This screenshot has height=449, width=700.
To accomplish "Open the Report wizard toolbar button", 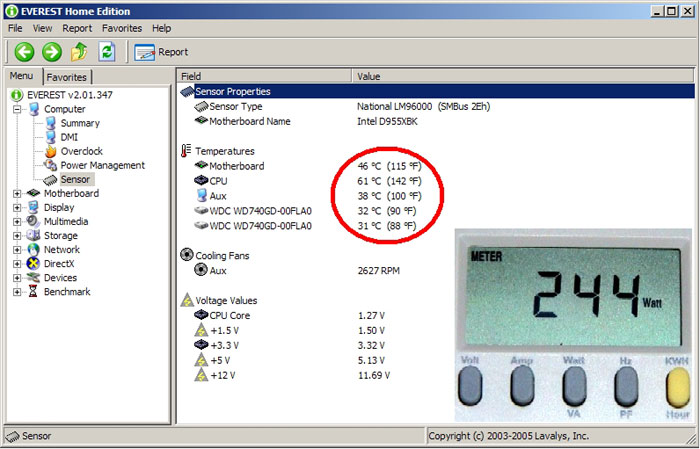I will [x=161, y=52].
